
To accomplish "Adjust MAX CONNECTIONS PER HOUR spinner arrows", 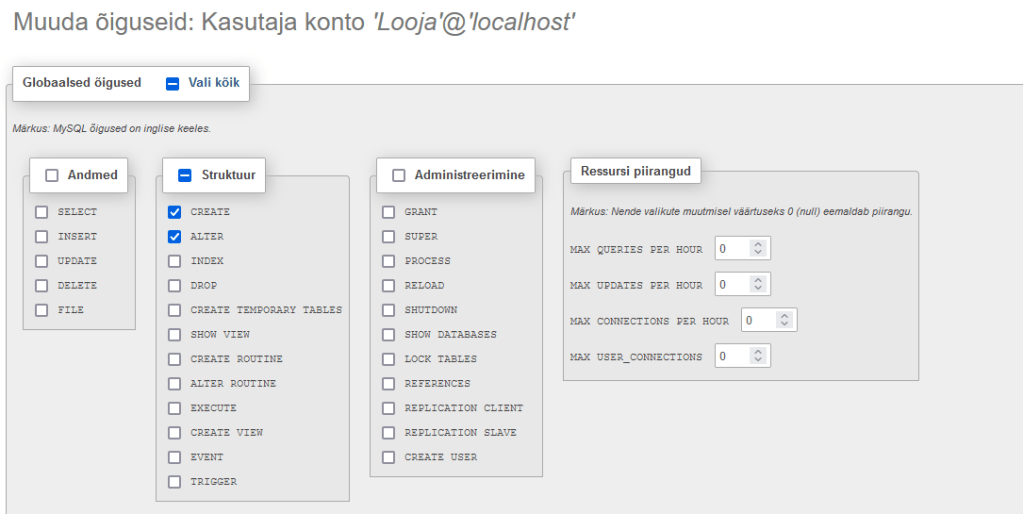I will 785,320.
